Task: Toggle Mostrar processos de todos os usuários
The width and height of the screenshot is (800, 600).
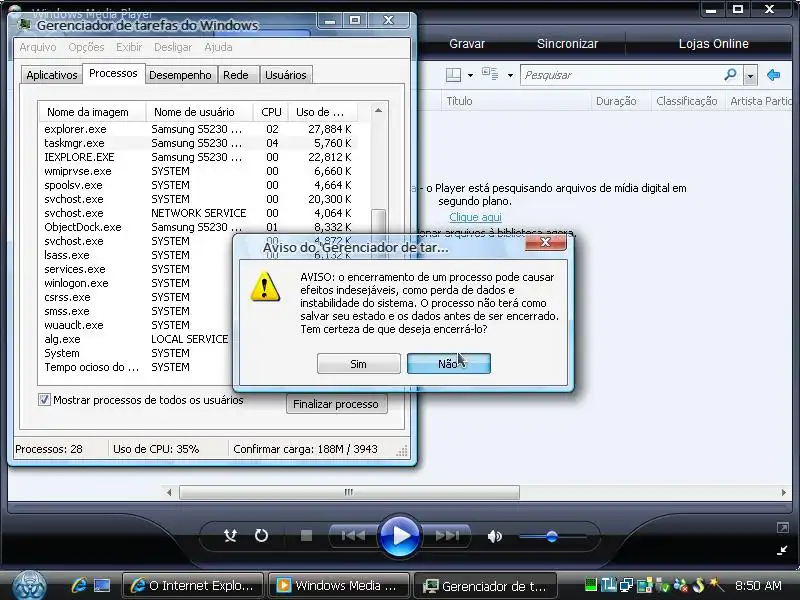Action: [x=44, y=400]
